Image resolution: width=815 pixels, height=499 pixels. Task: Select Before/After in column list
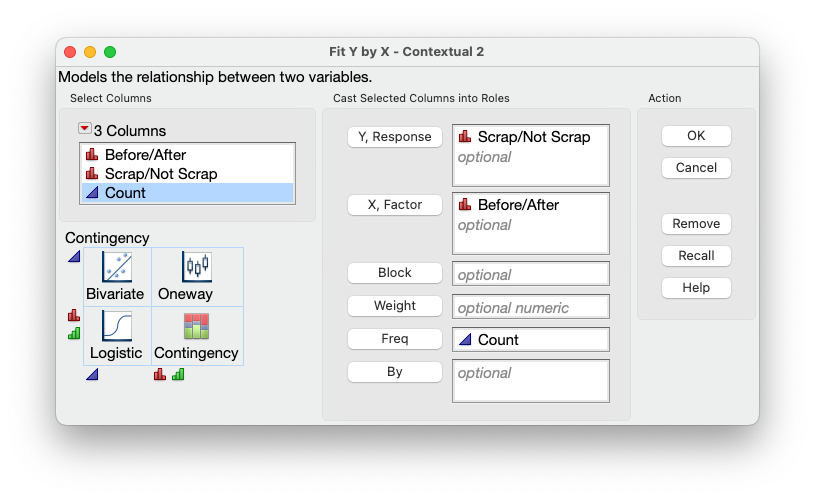tap(145, 155)
